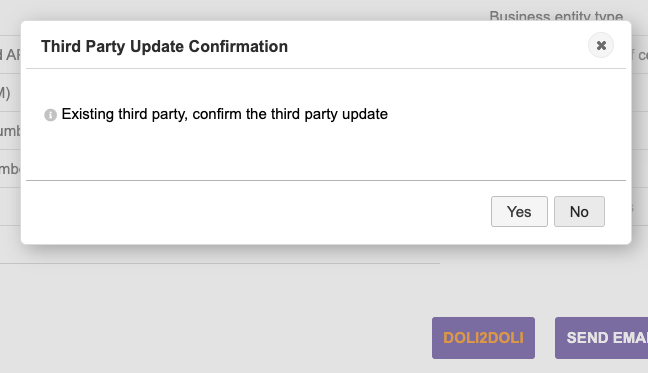Viewport: 648px width, 373px height.
Task: Click the horizontal background line below the dialog
Action: (x=220, y=263)
